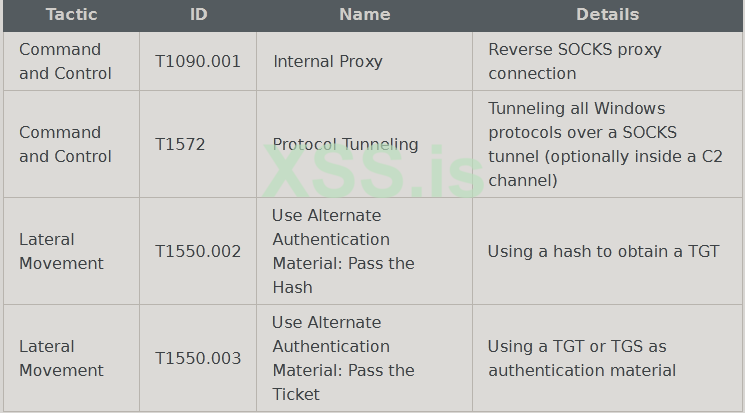This screenshot has height=413, width=745.
Task: Select the T1550.003 ID cell
Action: 198,358
